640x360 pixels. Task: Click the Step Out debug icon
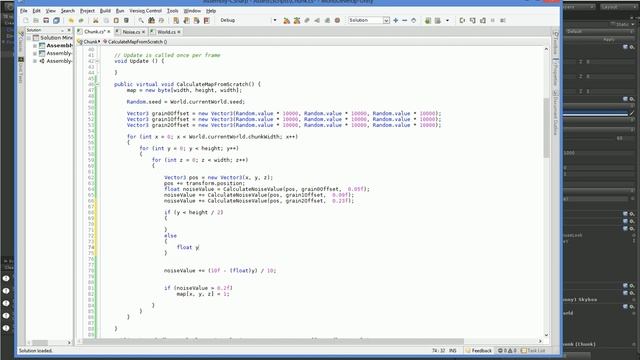(x=482, y=20)
